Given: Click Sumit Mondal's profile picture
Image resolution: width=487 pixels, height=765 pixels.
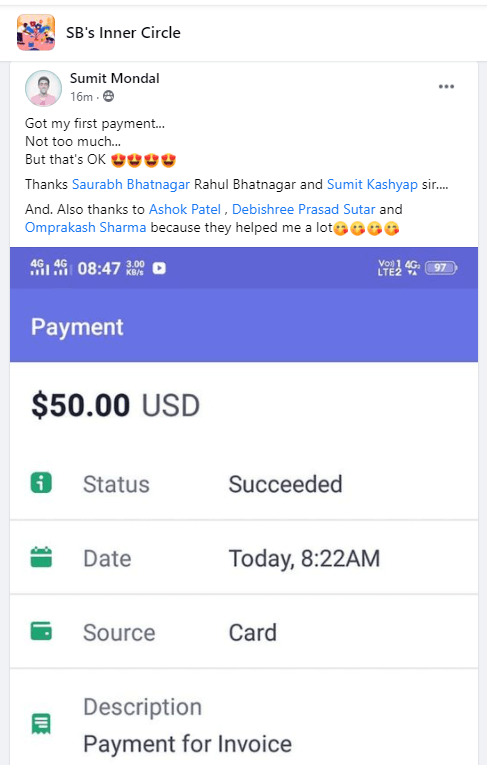Looking at the screenshot, I should coord(43,88).
